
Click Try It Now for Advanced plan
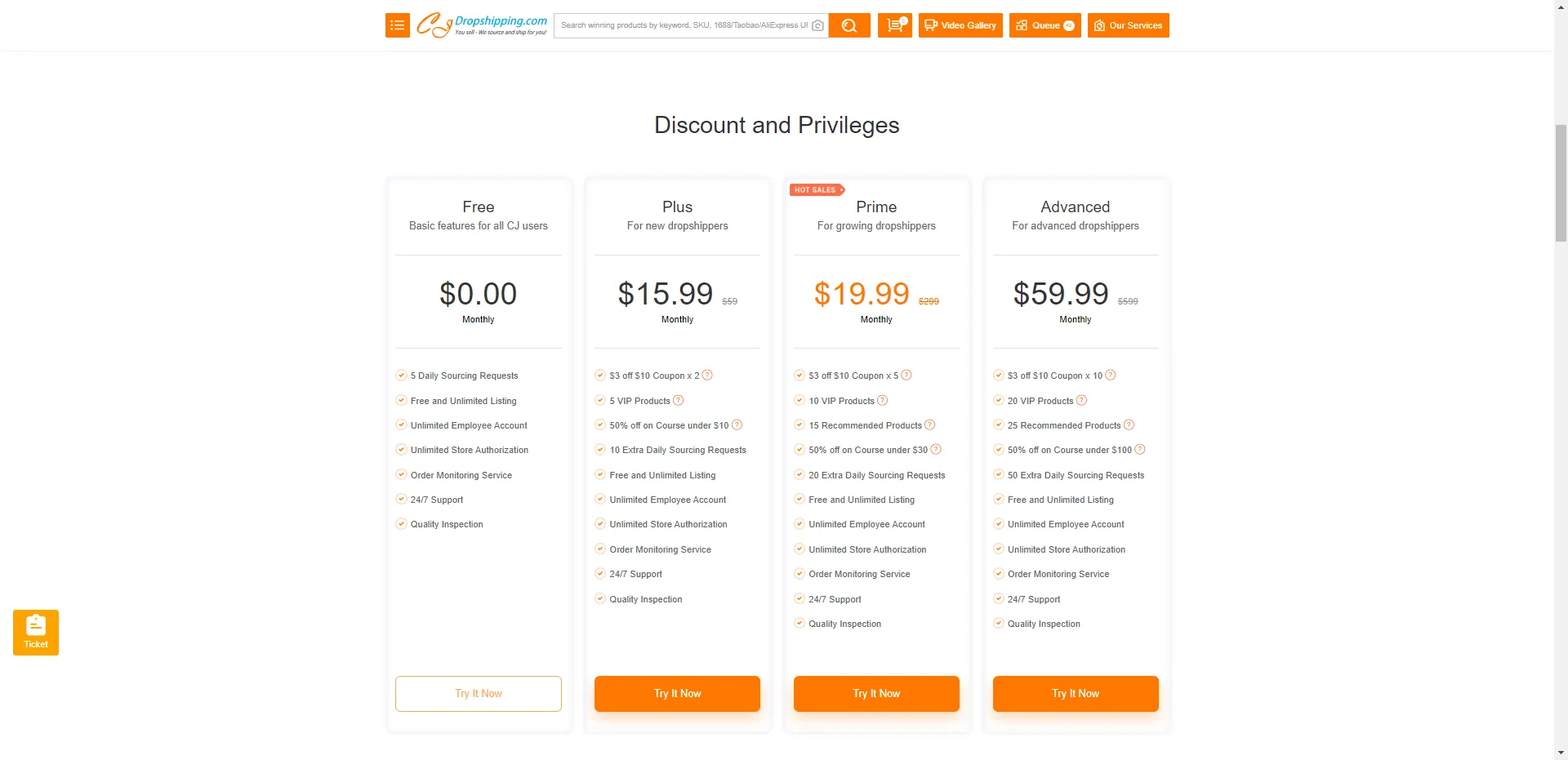click(x=1076, y=694)
